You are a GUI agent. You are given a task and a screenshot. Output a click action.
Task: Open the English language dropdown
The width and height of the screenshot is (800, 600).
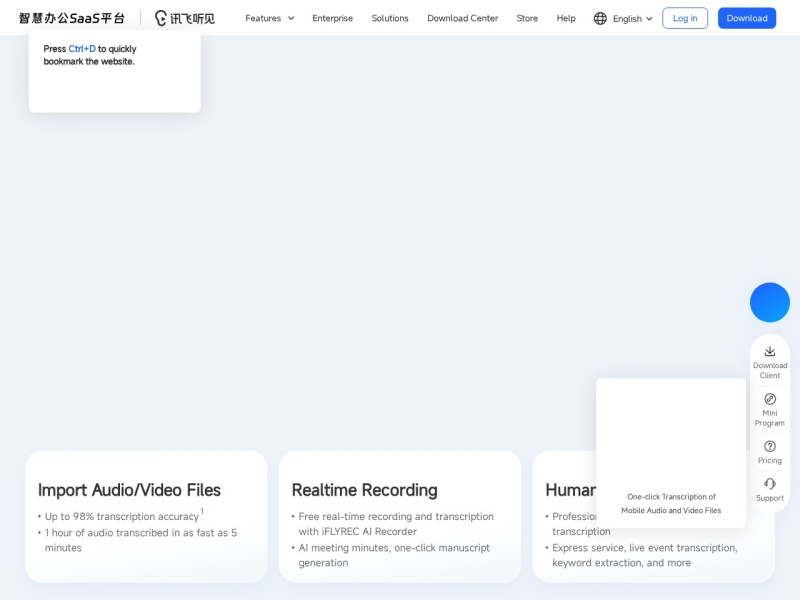627,18
